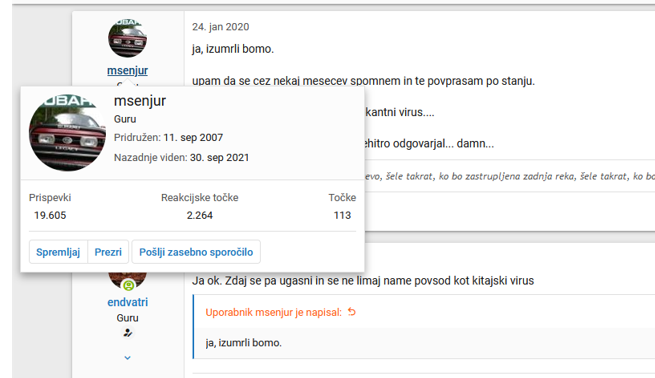This screenshot has width=655, height=378.
Task: Click Reakcijske točke value 2.264
Action: click(200, 215)
